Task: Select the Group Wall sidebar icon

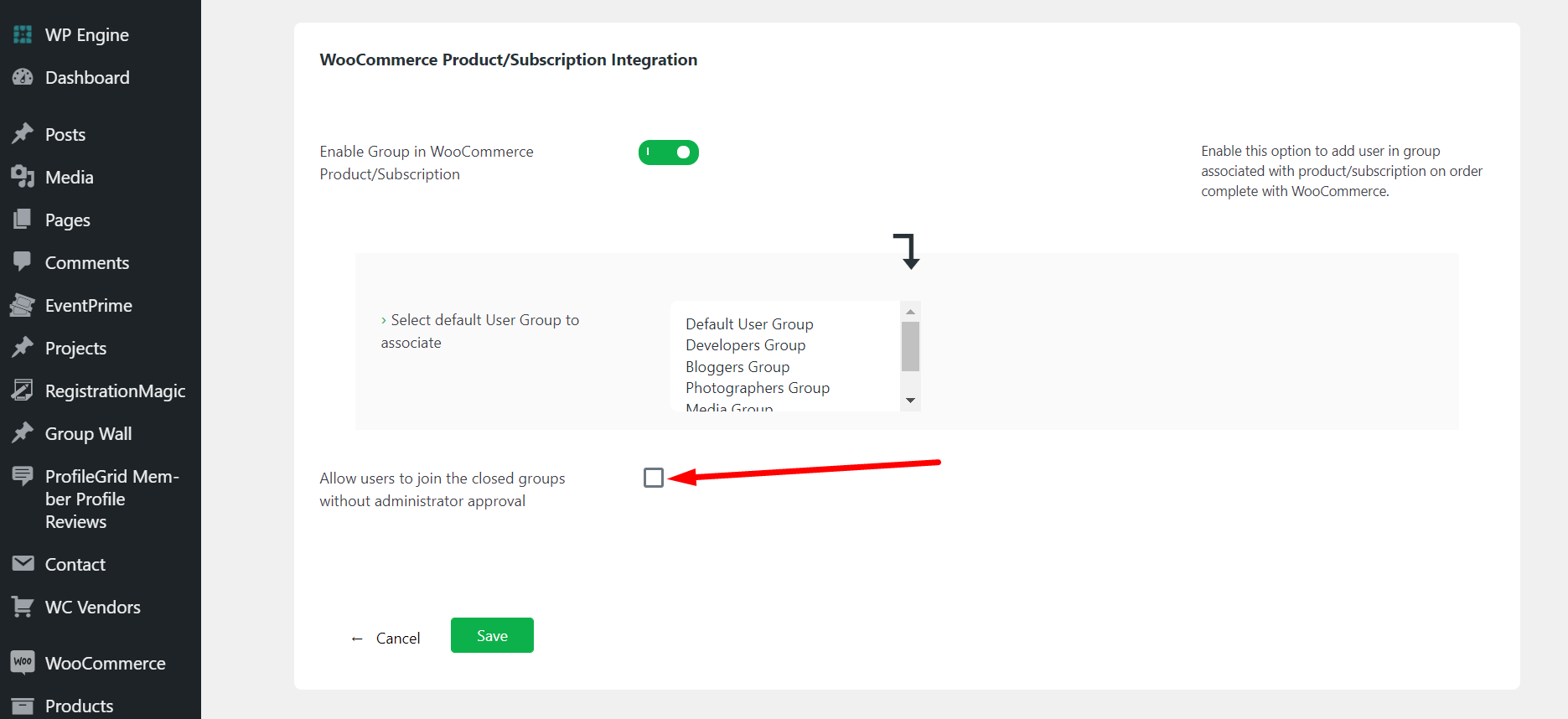Action: 88,433
